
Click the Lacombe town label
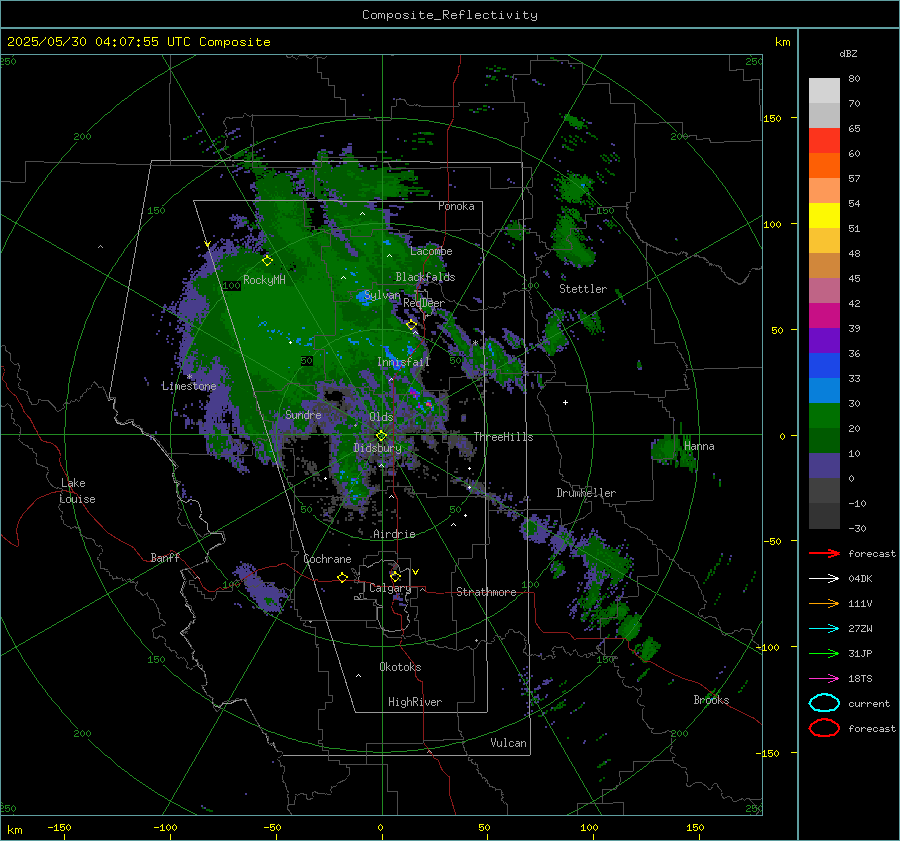point(431,251)
